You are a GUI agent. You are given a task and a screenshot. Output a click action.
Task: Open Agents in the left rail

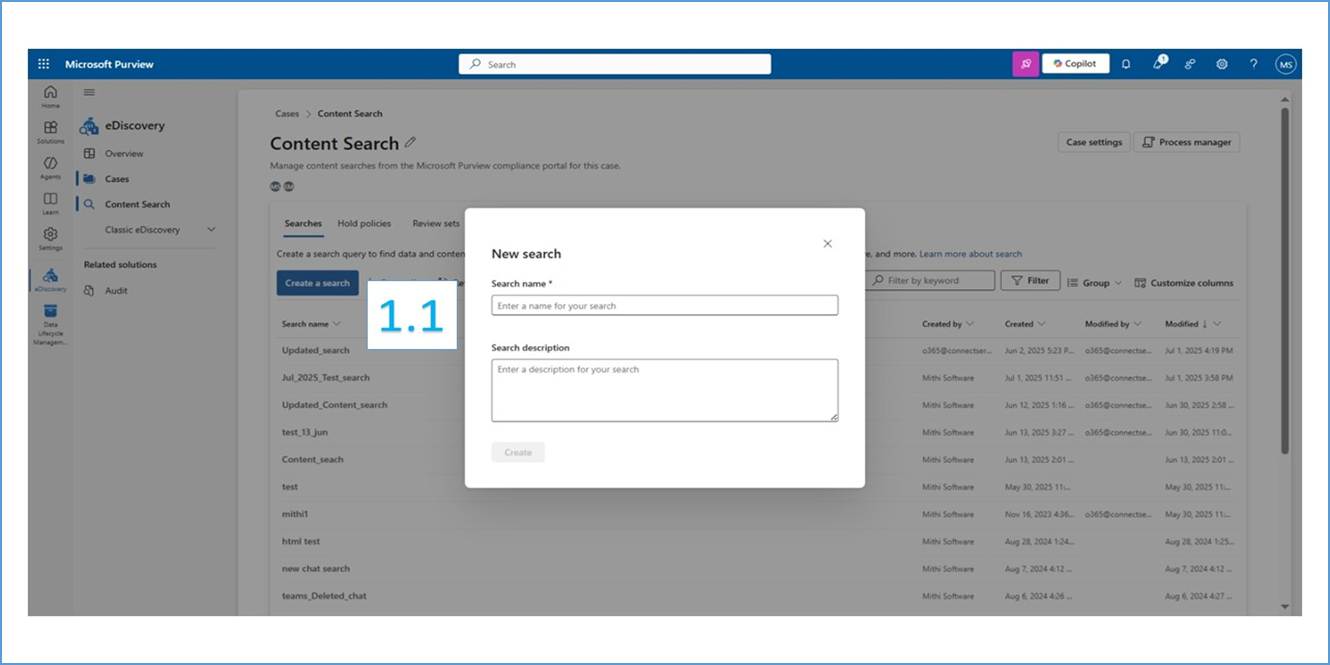[x=50, y=167]
